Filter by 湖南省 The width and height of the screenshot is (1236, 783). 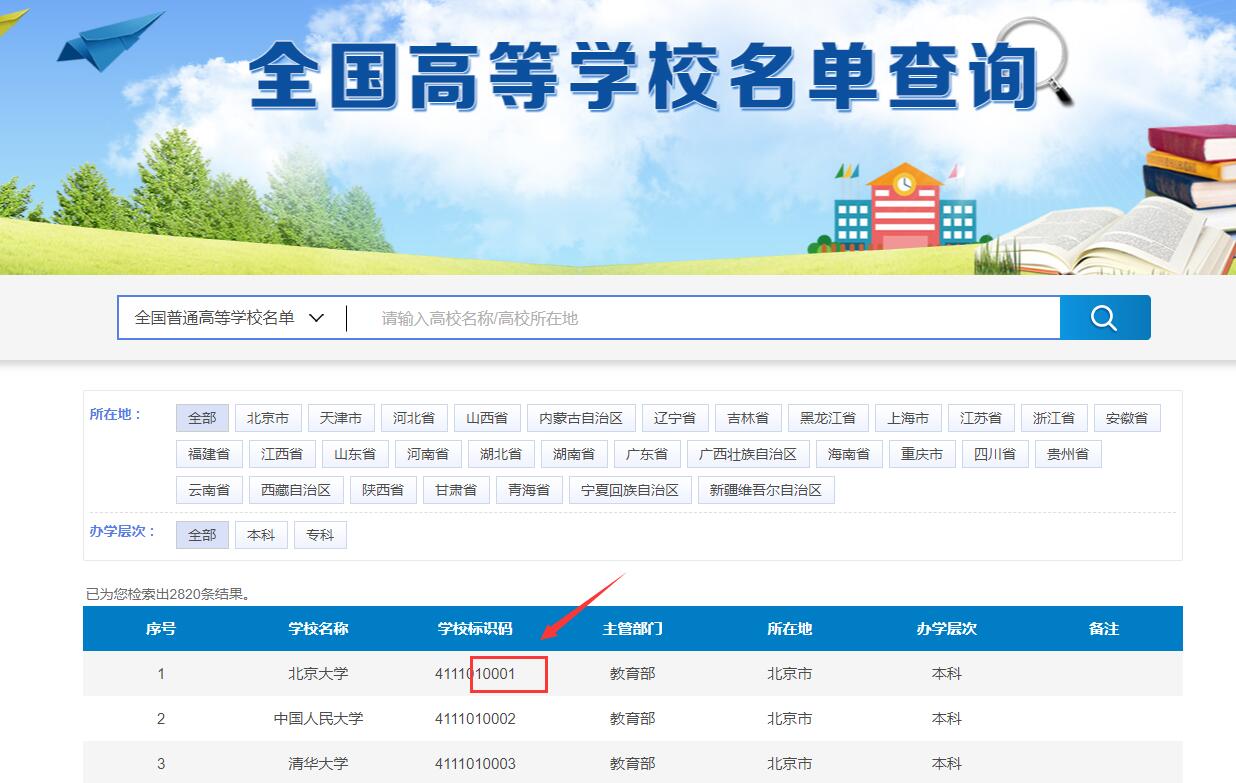click(x=574, y=454)
